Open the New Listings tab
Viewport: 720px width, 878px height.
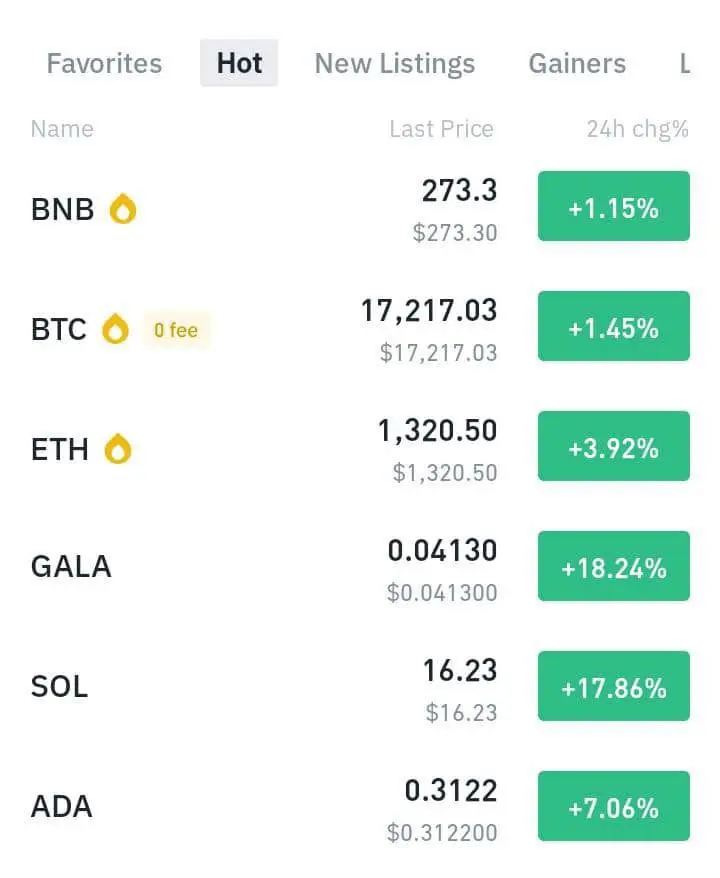pyautogui.click(x=395, y=63)
